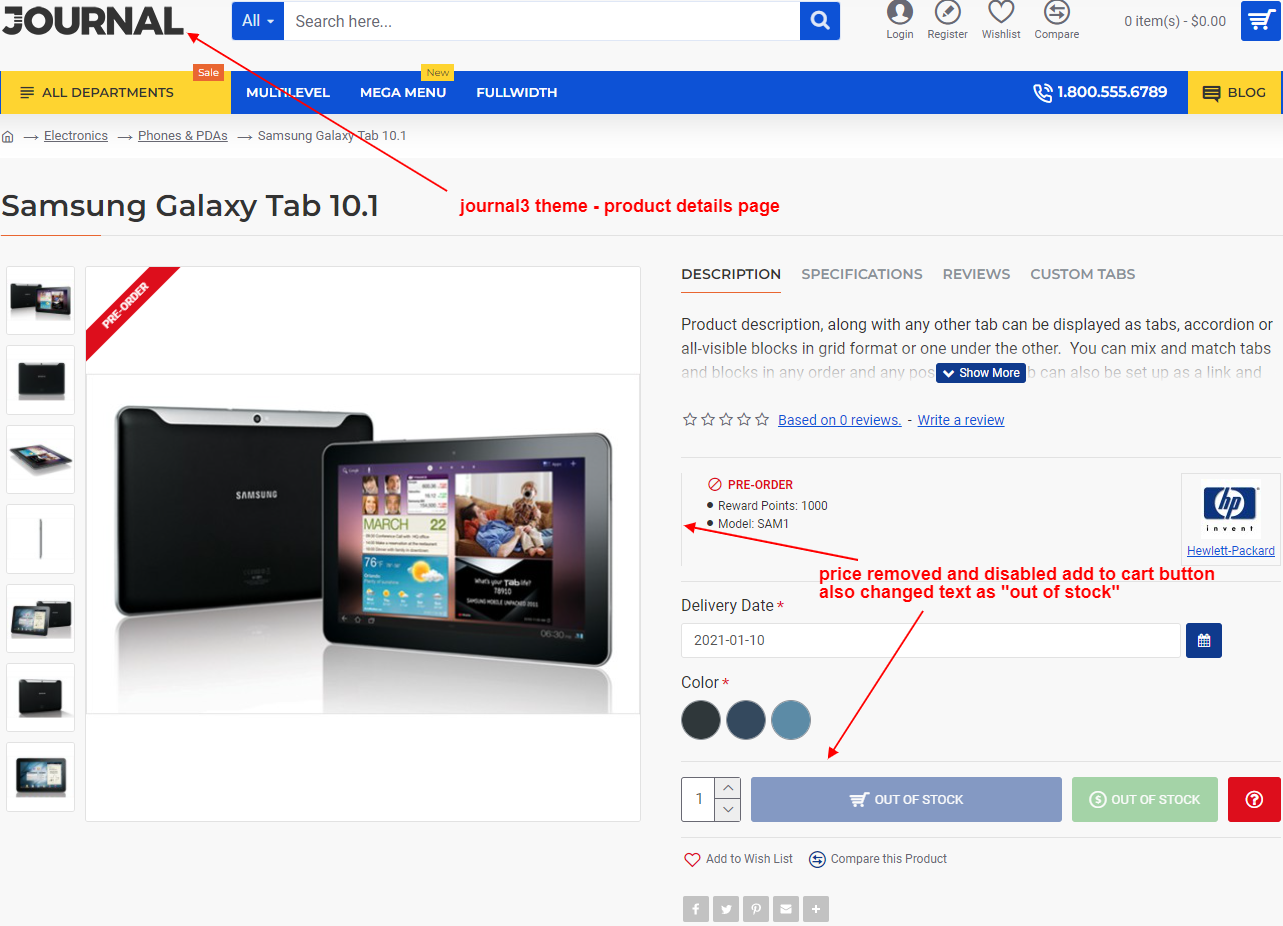Click the main Samsung tablet product image

[363, 544]
